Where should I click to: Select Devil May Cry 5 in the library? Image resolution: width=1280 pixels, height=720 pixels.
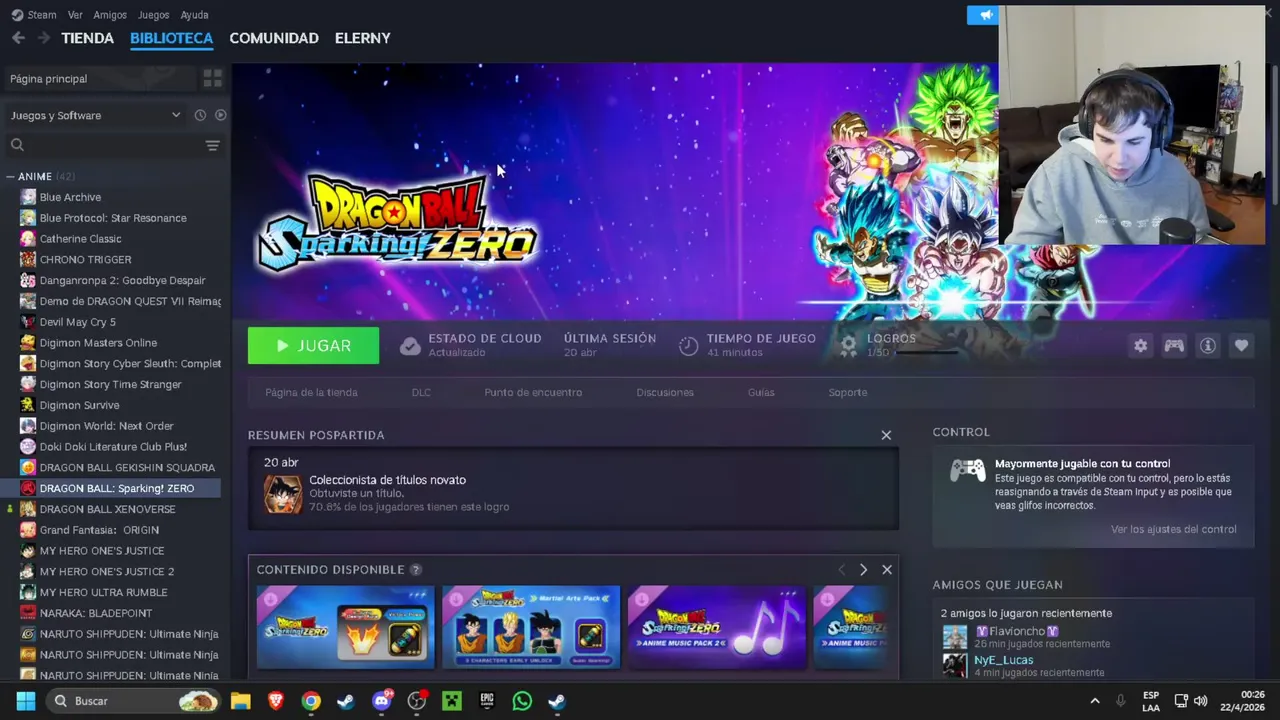click(x=78, y=322)
